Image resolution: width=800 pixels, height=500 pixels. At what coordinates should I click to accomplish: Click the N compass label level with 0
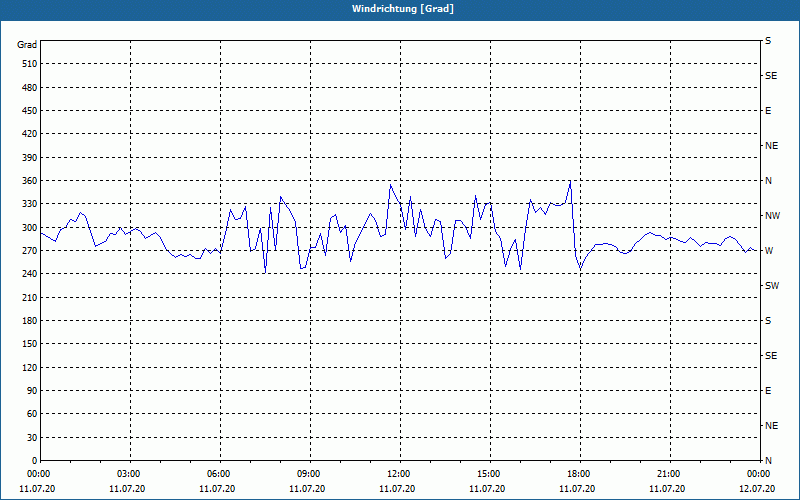point(768,461)
